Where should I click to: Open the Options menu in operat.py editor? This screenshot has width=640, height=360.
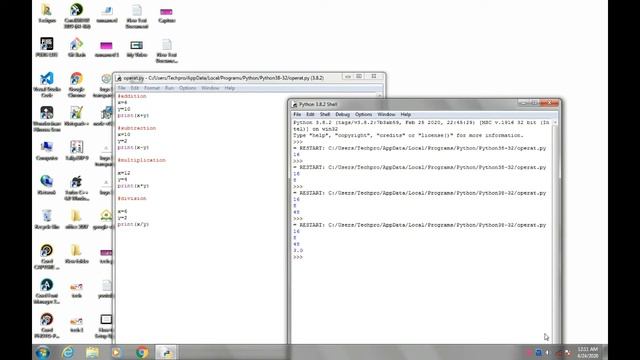pyautogui.click(x=188, y=88)
